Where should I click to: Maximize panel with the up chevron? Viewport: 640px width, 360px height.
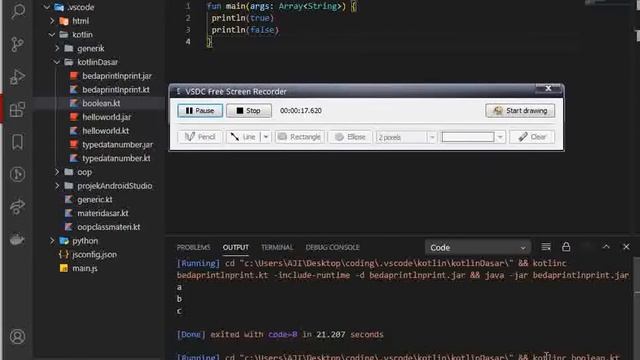[606, 247]
